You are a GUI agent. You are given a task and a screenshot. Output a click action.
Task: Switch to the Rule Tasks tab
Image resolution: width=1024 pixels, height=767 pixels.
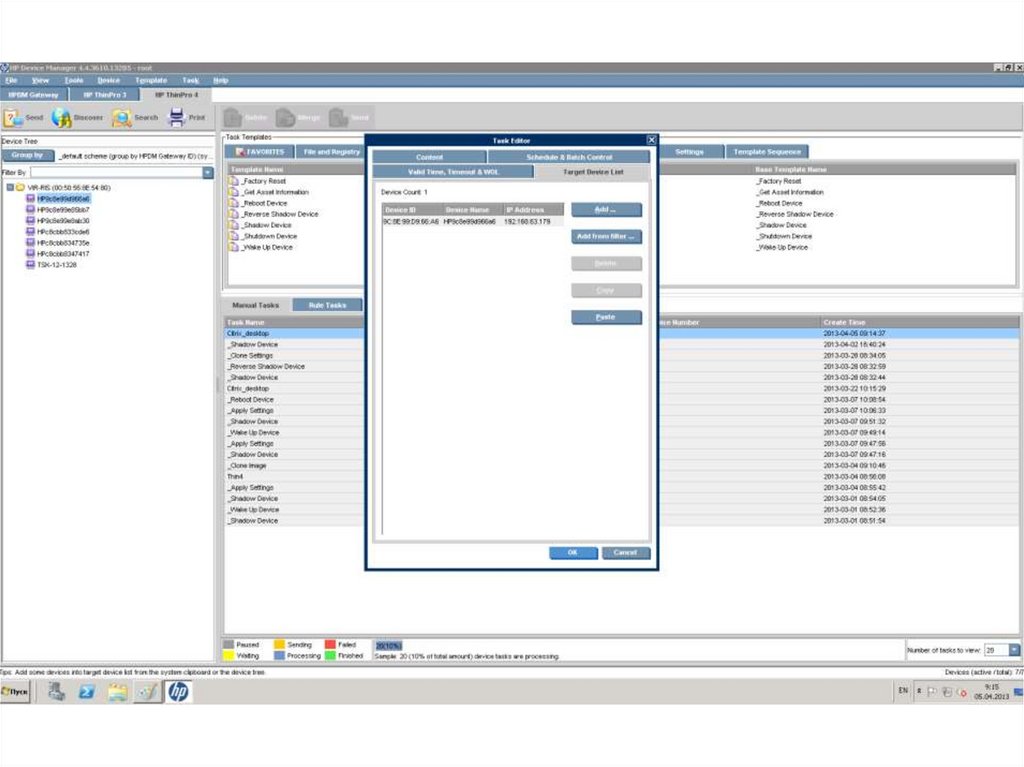[327, 305]
